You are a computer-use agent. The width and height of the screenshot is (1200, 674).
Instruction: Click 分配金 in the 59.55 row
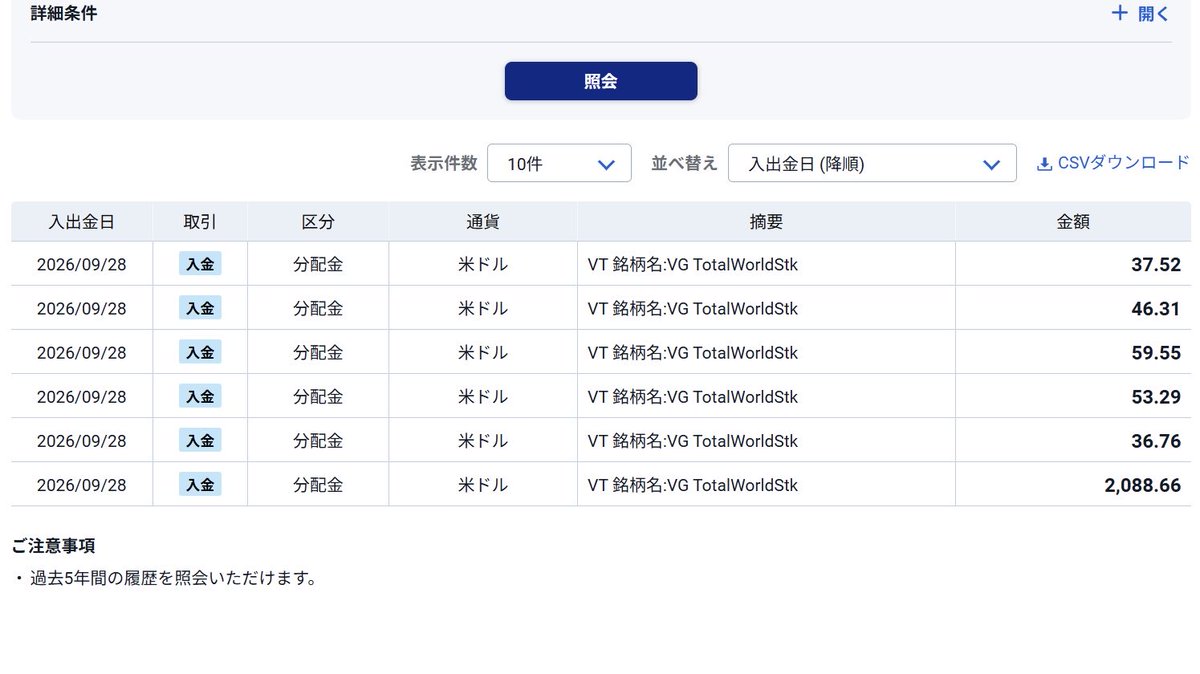(318, 353)
